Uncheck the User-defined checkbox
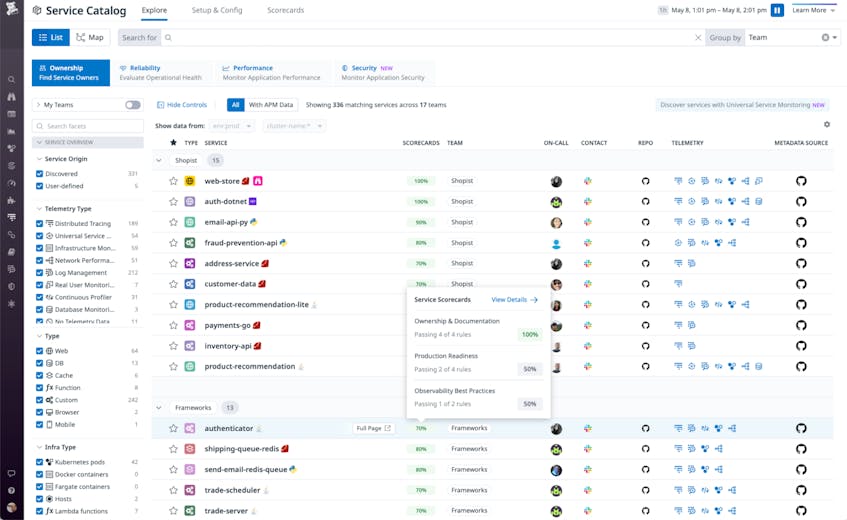Screen dimensions: 847x520 tap(39, 186)
